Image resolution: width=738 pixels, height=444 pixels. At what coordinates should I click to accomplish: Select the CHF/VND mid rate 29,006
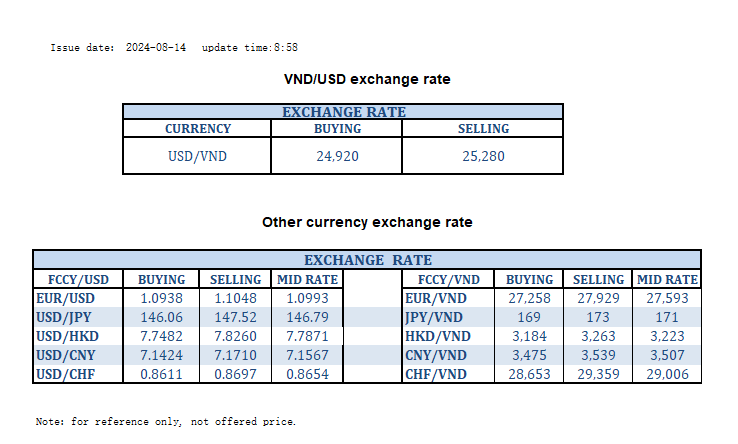[667, 372]
